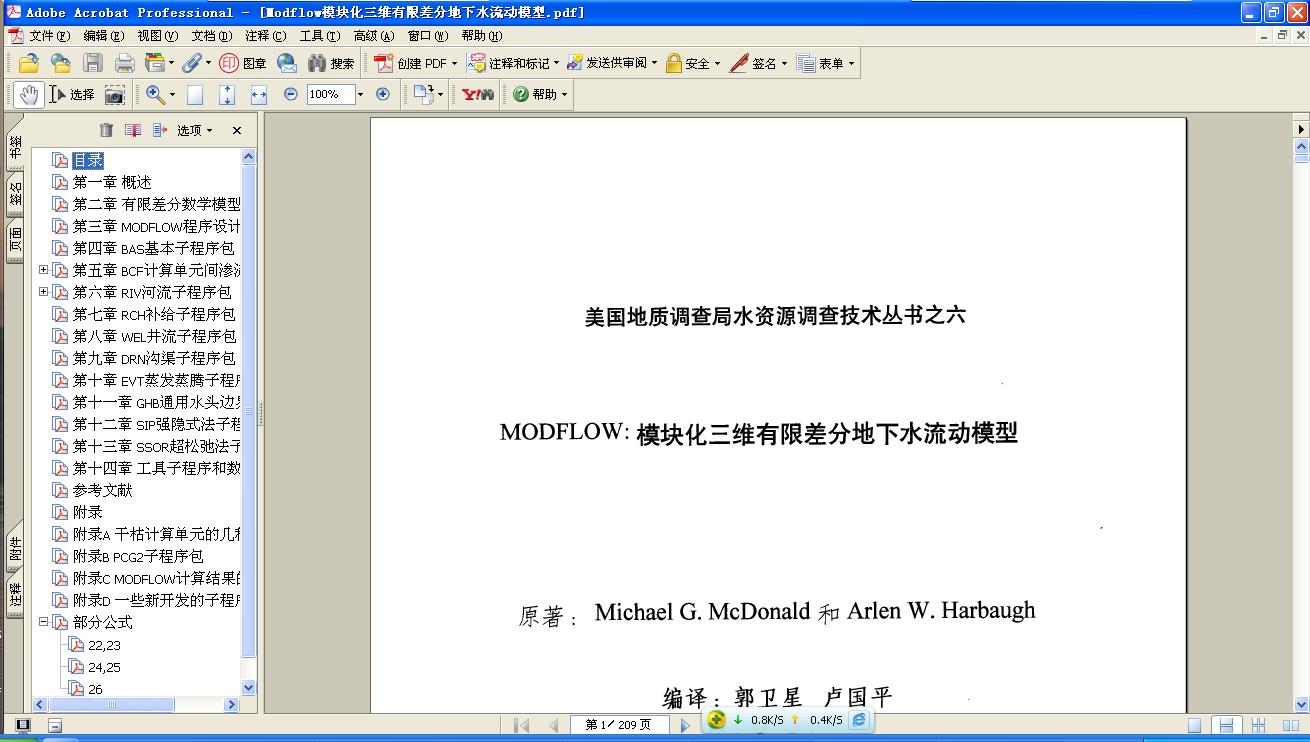1310x742 pixels.
Task: Click the 100% zoom input field
Action: [x=329, y=94]
